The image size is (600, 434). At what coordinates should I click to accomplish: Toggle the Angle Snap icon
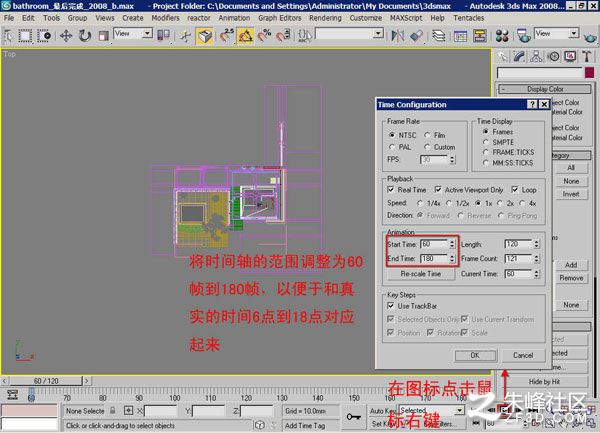[245, 36]
